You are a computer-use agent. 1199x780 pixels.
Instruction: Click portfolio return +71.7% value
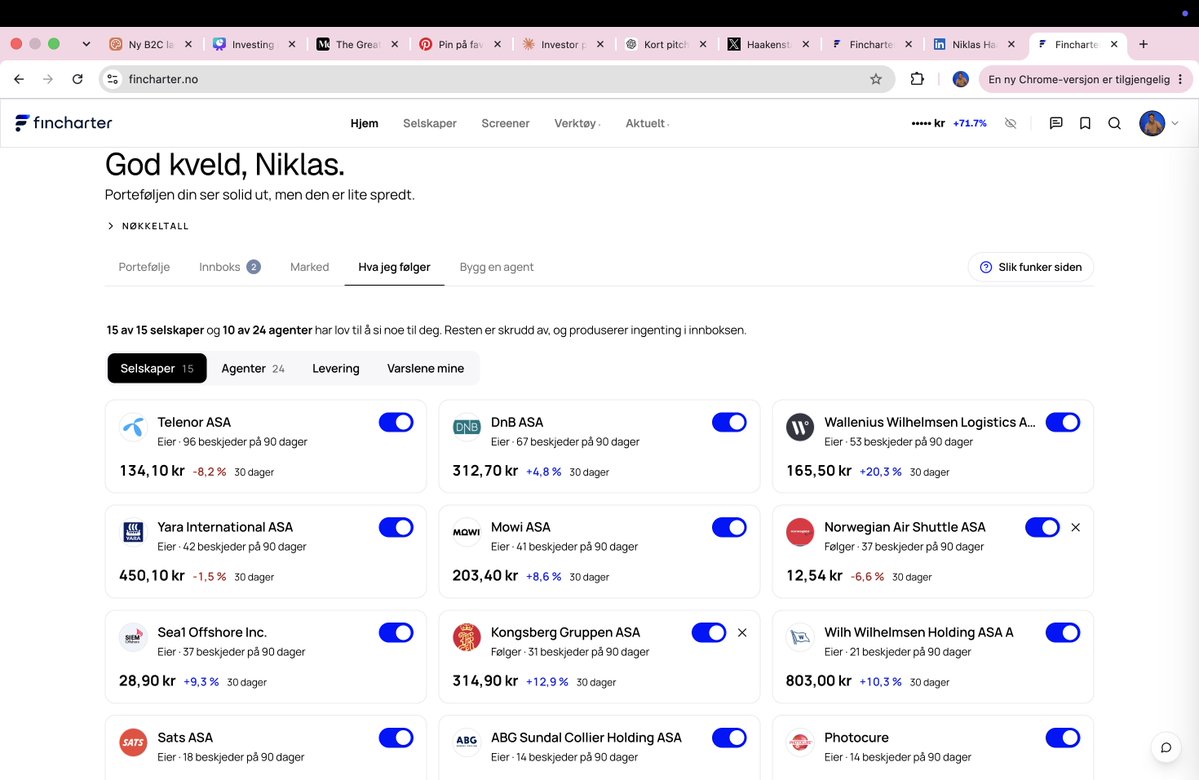point(970,123)
